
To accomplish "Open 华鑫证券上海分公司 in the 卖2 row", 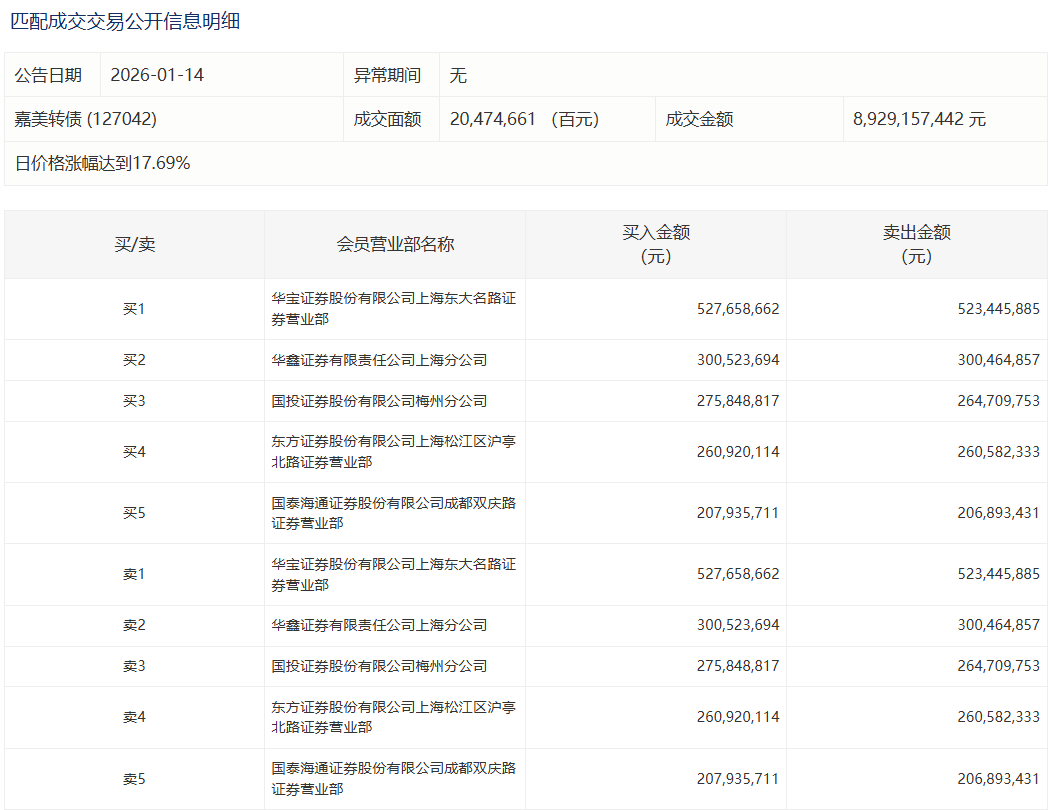I will [379, 625].
